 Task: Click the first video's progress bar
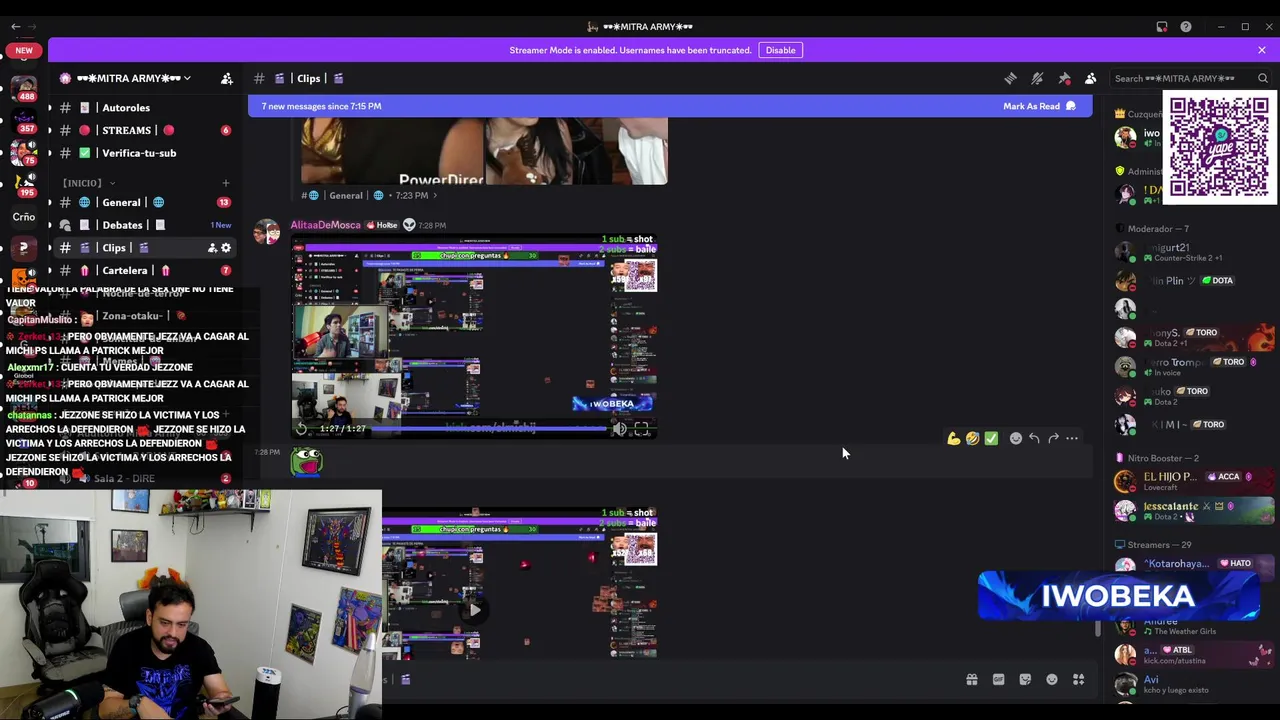[488, 429]
